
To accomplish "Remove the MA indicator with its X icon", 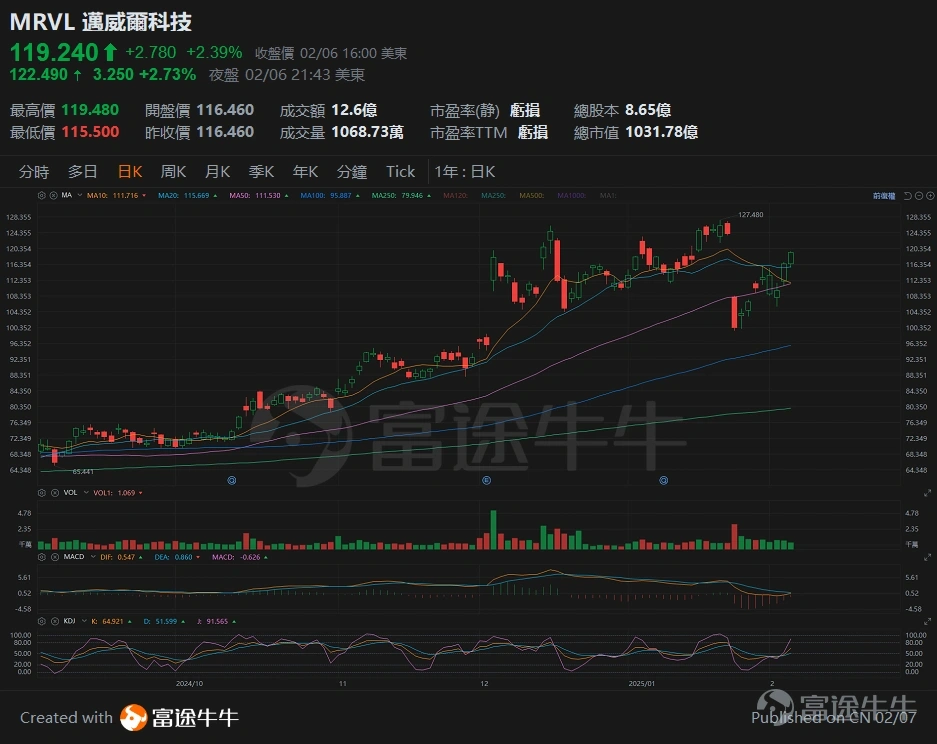I will [53, 195].
